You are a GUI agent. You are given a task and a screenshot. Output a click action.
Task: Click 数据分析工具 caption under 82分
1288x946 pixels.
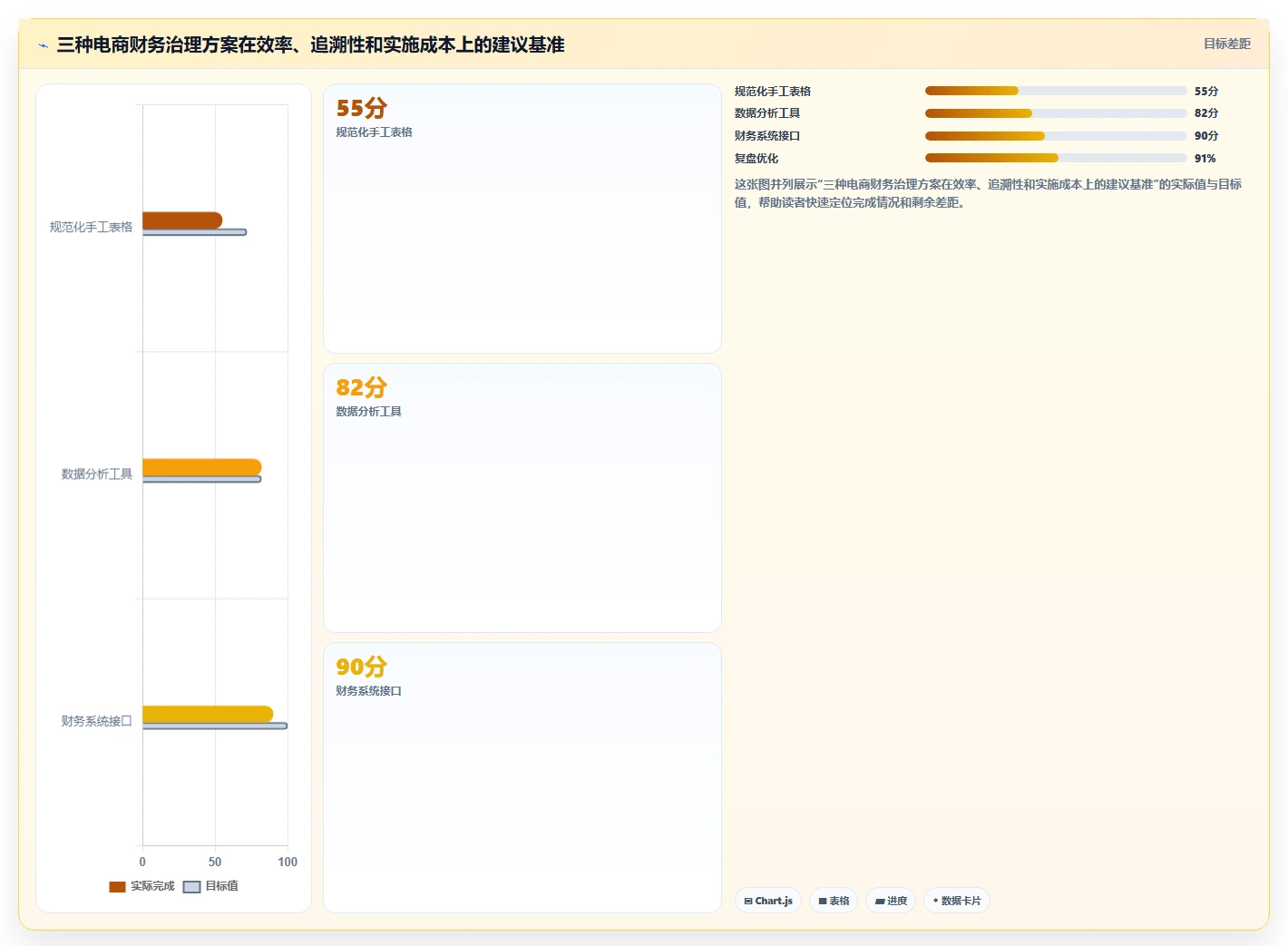pyautogui.click(x=368, y=412)
